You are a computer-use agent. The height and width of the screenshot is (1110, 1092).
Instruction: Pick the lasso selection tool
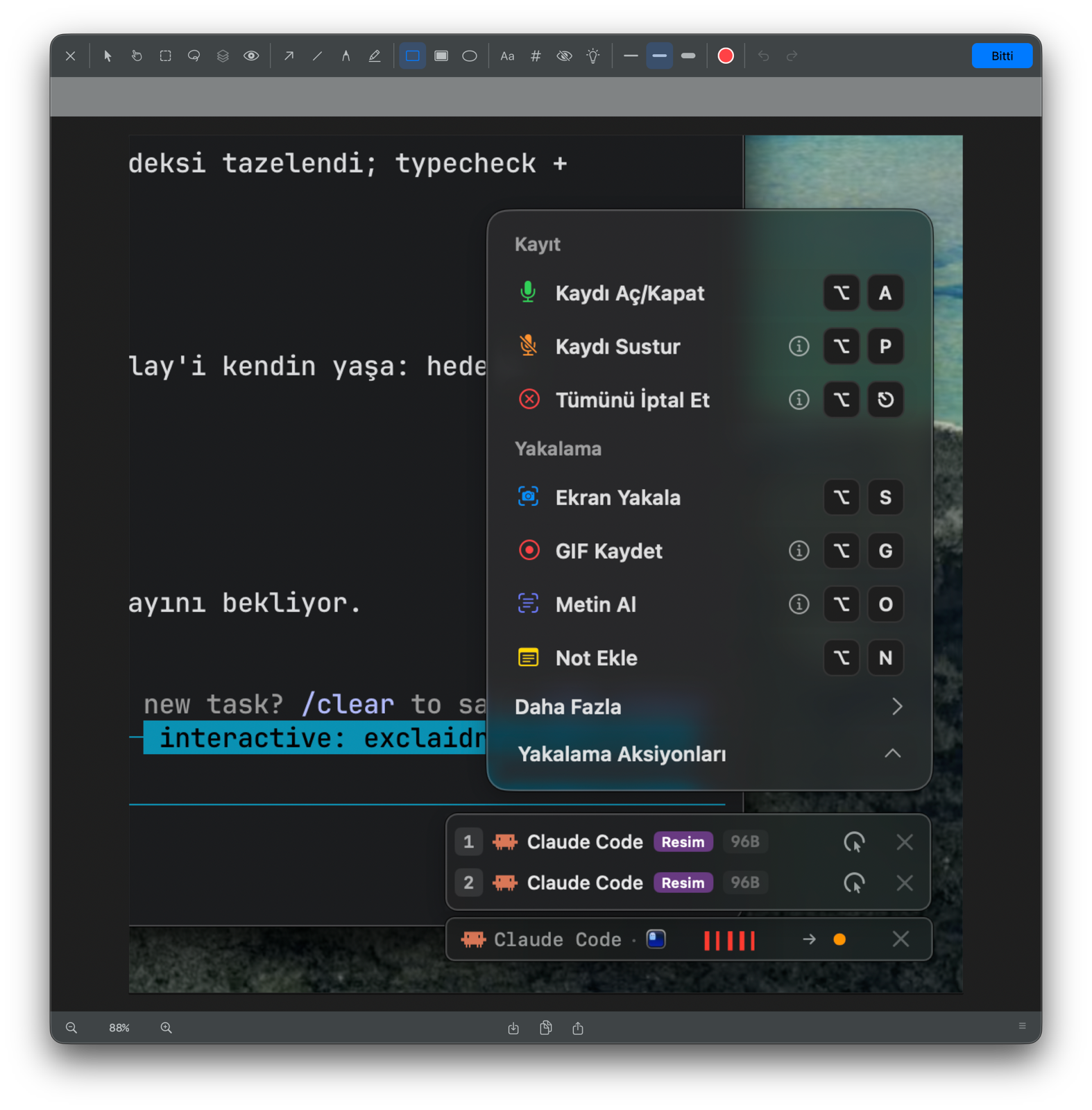pos(194,56)
